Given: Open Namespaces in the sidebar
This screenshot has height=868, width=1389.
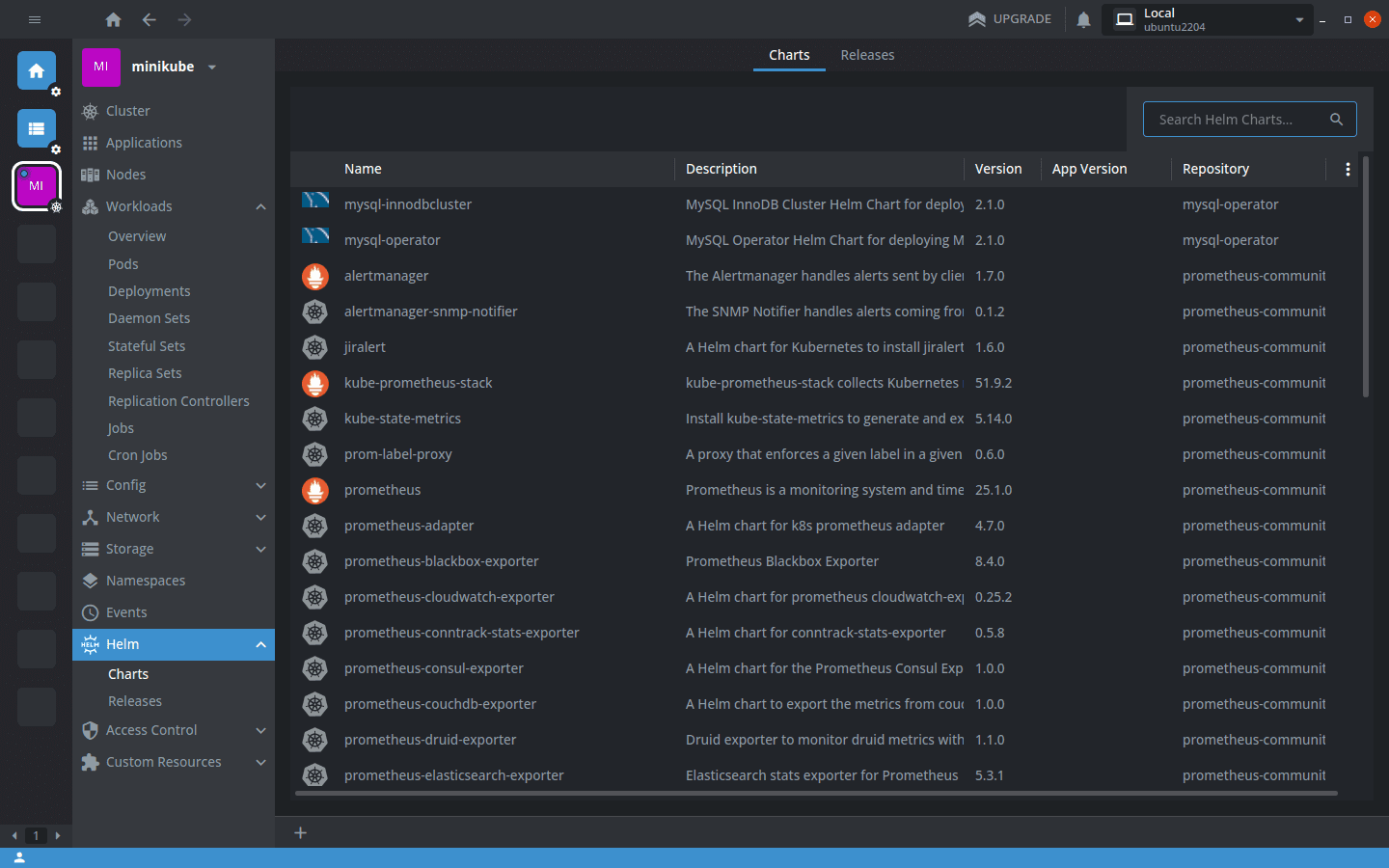Looking at the screenshot, I should click(174, 581).
